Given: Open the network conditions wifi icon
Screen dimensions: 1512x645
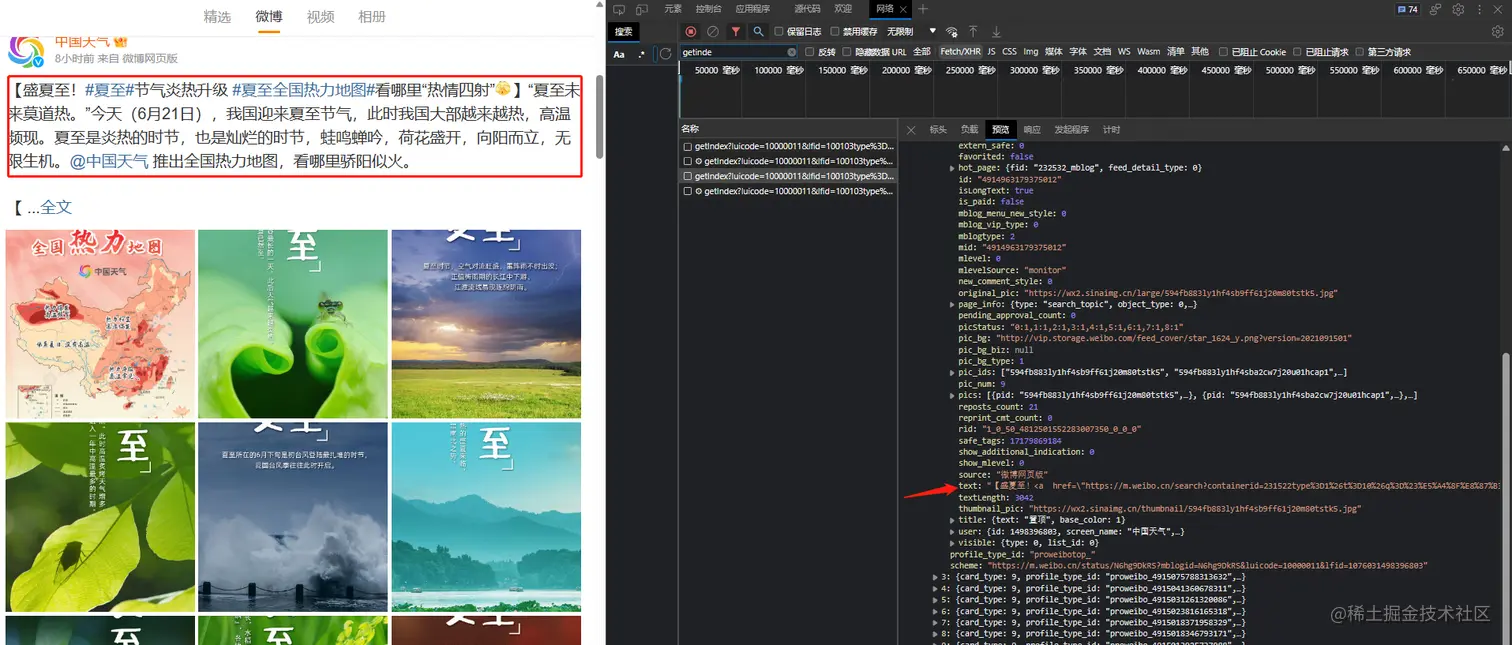Looking at the screenshot, I should (952, 32).
